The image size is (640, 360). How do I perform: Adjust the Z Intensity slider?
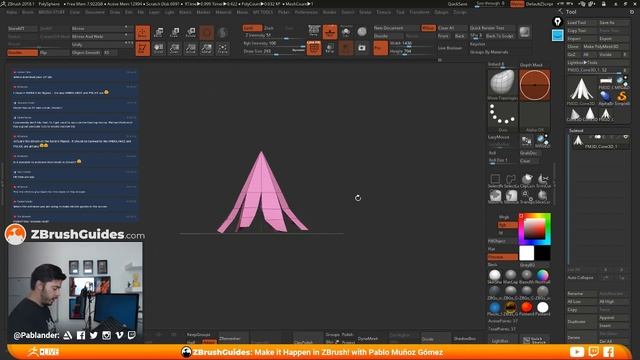(x=274, y=36)
